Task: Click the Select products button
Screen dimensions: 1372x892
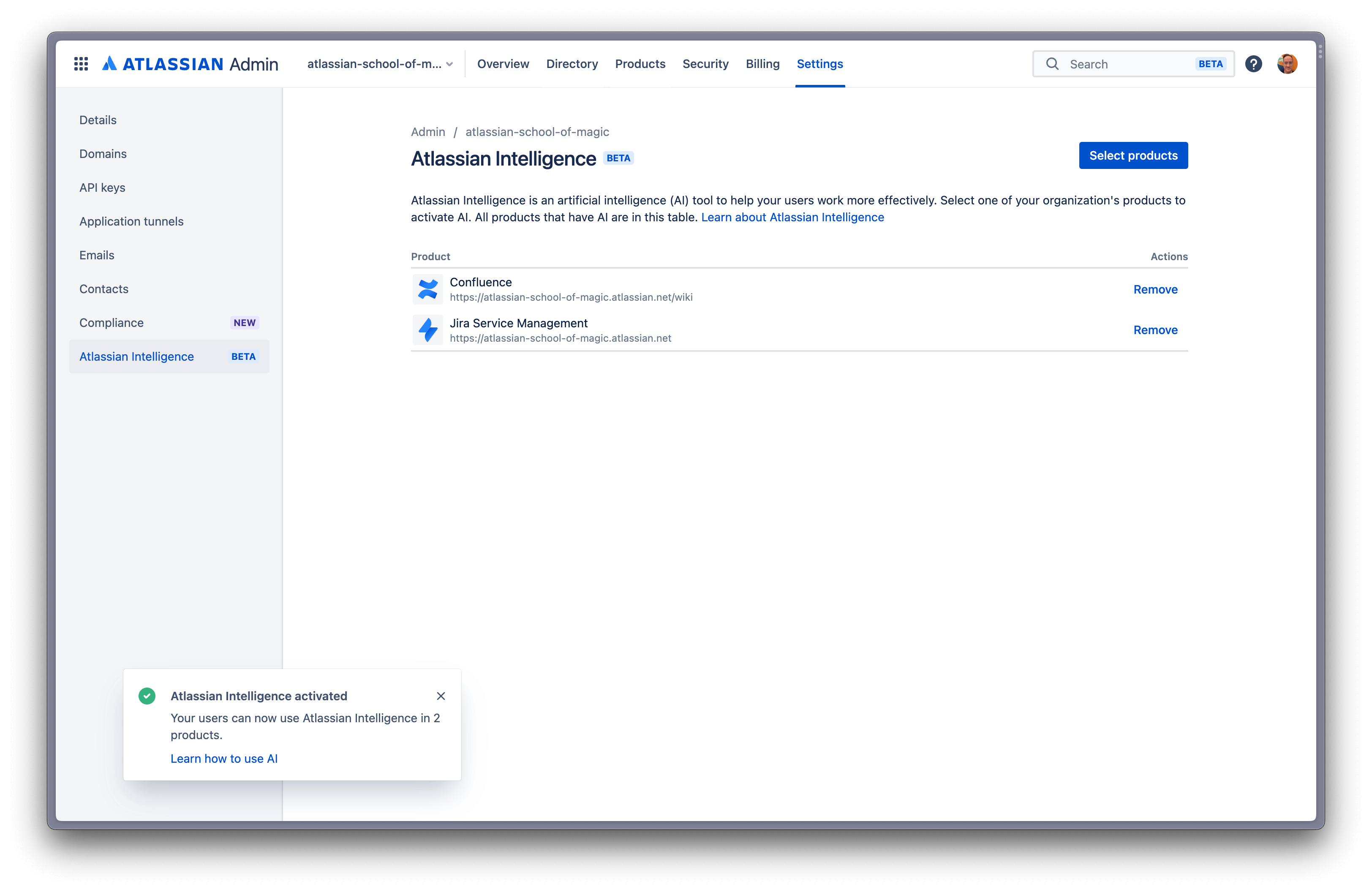Action: coord(1133,155)
